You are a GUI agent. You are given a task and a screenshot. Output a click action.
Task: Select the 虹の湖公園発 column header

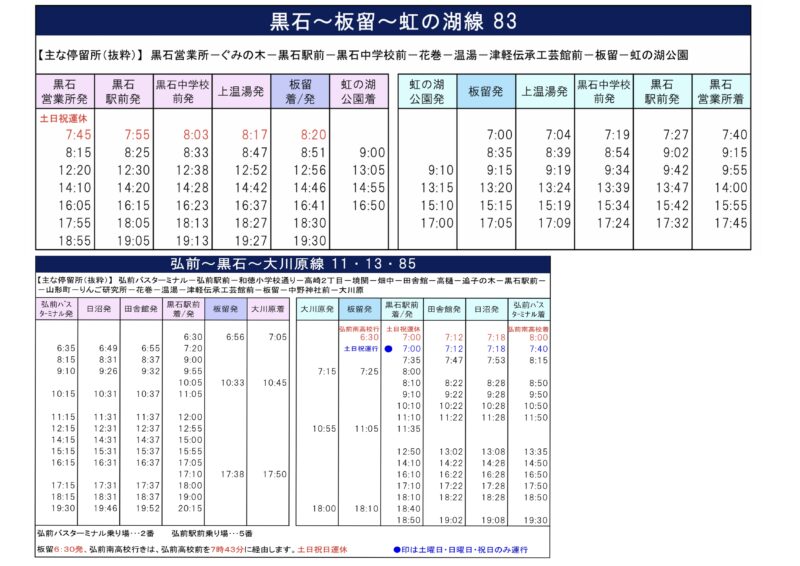pyautogui.click(x=427, y=92)
